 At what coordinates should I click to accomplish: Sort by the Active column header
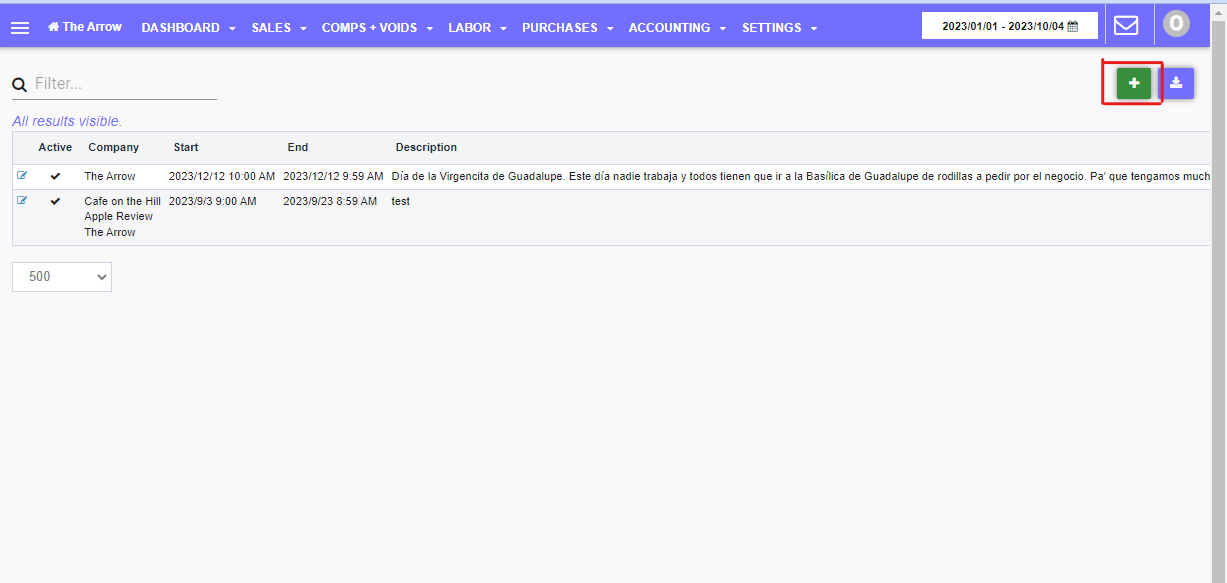coord(55,147)
